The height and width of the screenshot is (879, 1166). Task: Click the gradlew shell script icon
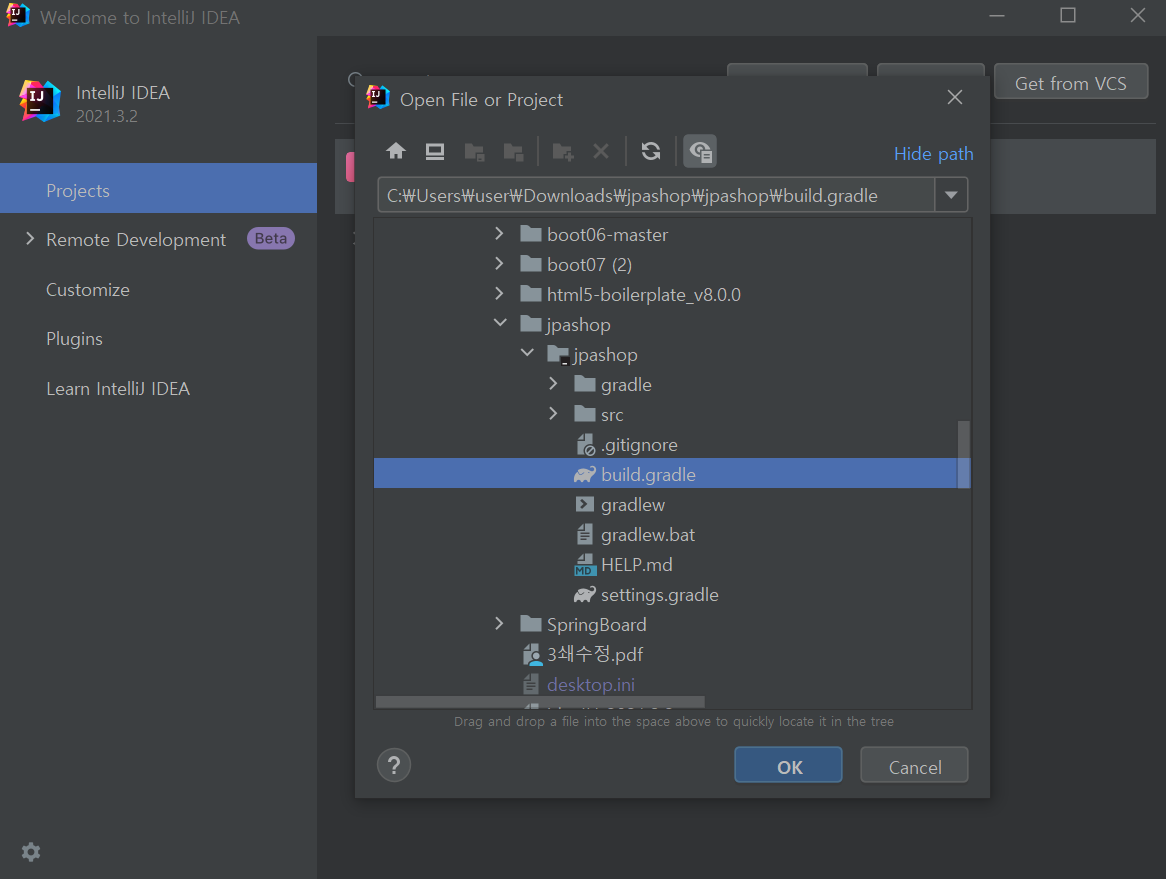pos(585,504)
